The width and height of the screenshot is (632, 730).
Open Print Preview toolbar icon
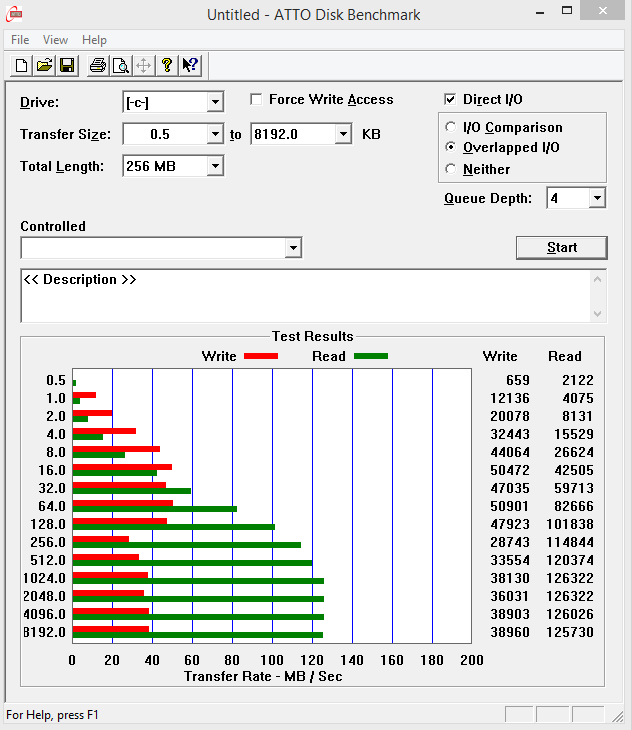click(121, 65)
